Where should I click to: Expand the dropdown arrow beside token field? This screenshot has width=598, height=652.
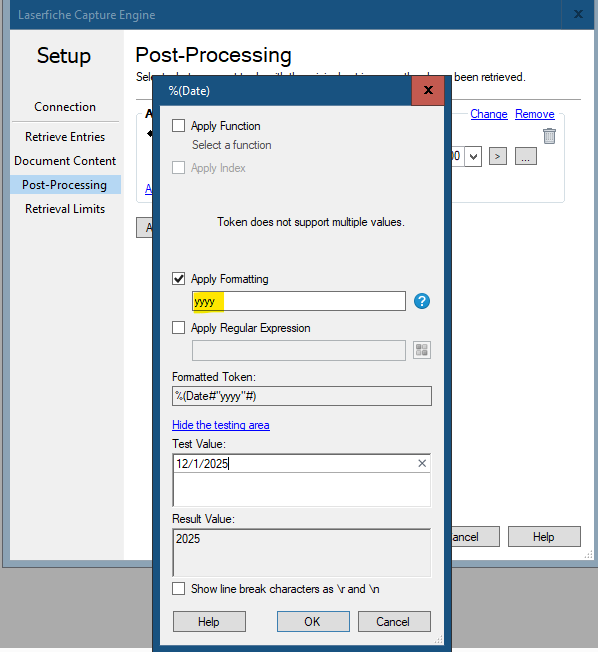click(473, 157)
